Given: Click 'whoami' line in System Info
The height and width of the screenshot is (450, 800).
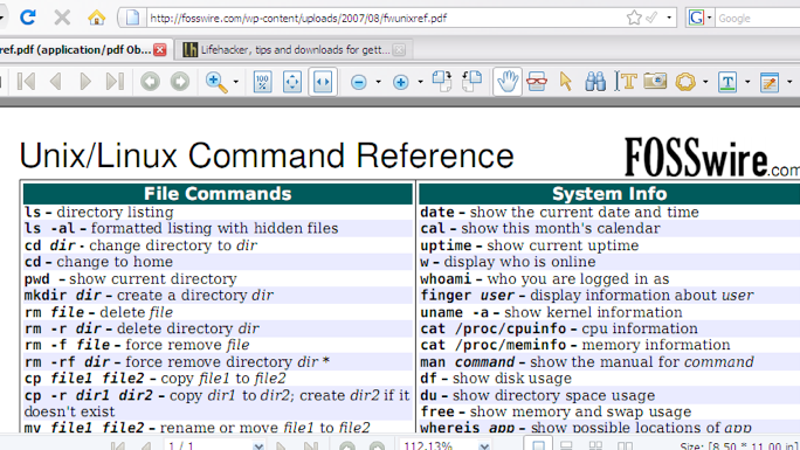Looking at the screenshot, I should [x=544, y=279].
